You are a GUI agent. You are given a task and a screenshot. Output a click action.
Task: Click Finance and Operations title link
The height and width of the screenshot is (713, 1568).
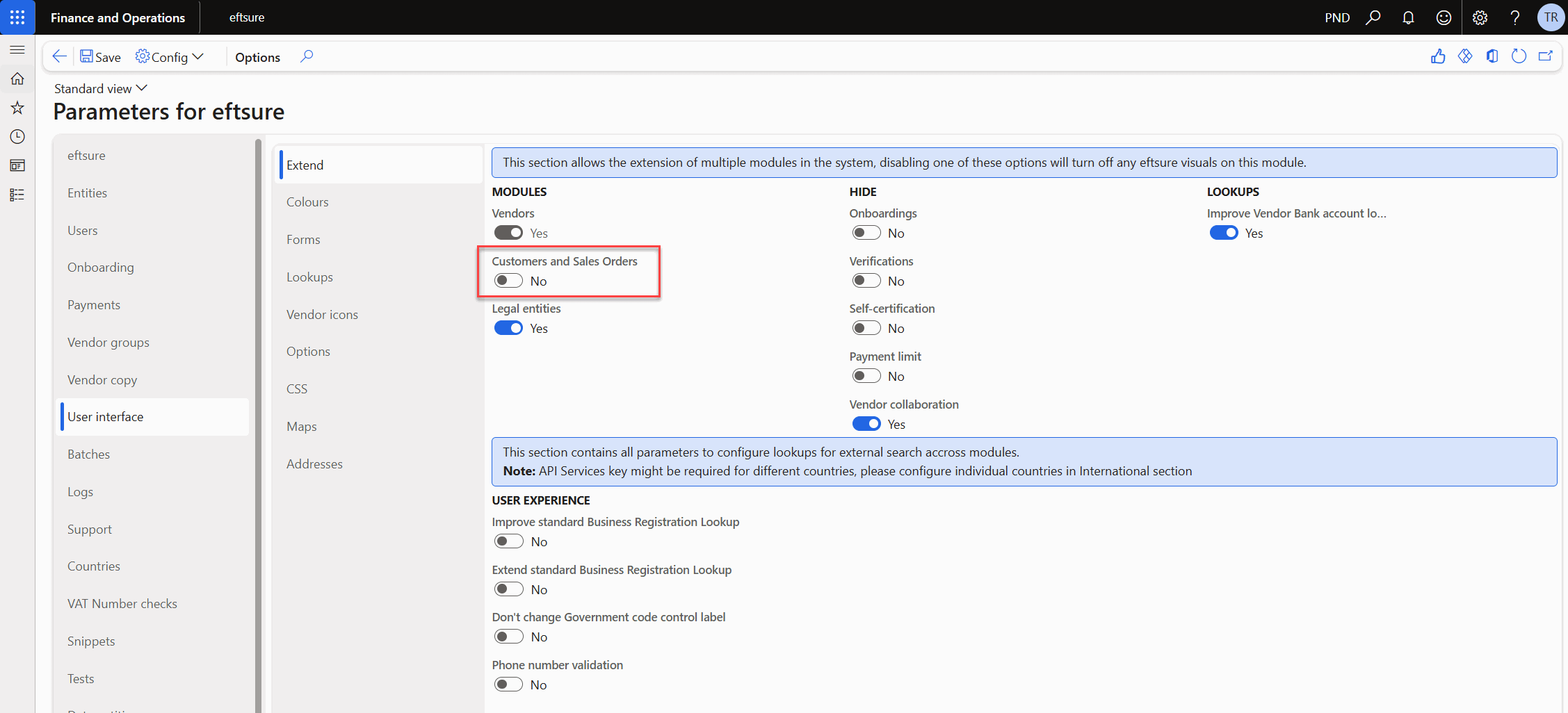click(x=118, y=17)
